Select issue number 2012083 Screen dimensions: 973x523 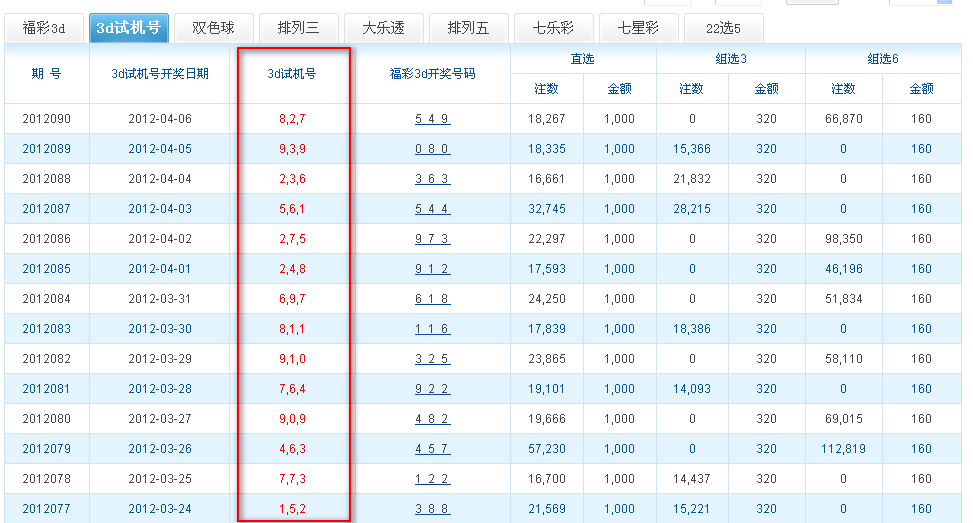click(47, 329)
